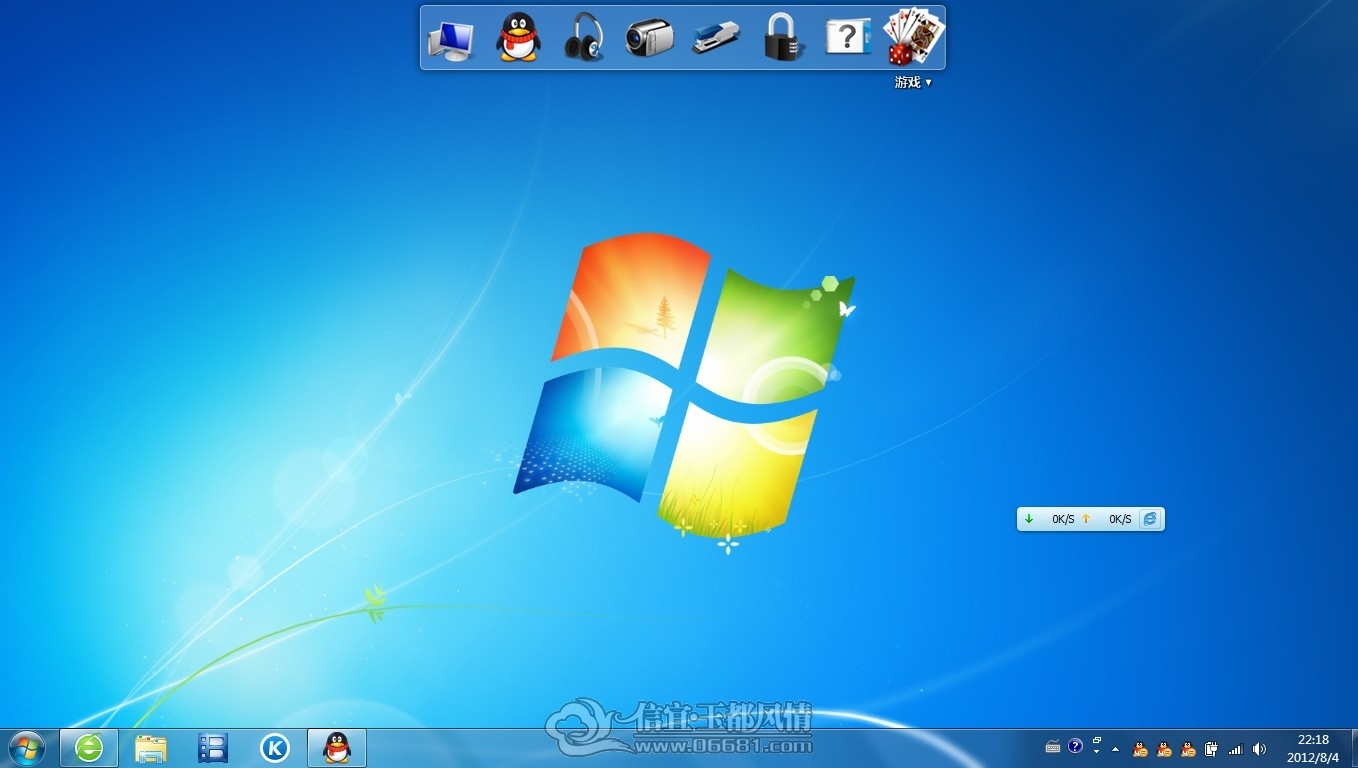Open the headphones music icon in the dock
The width and height of the screenshot is (1358, 768).
584,38
